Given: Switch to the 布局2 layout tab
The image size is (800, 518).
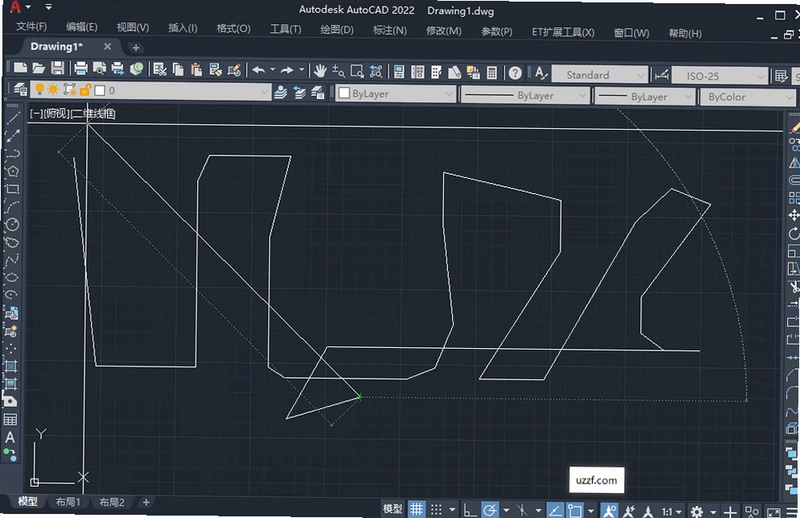Looking at the screenshot, I should click(112, 502).
